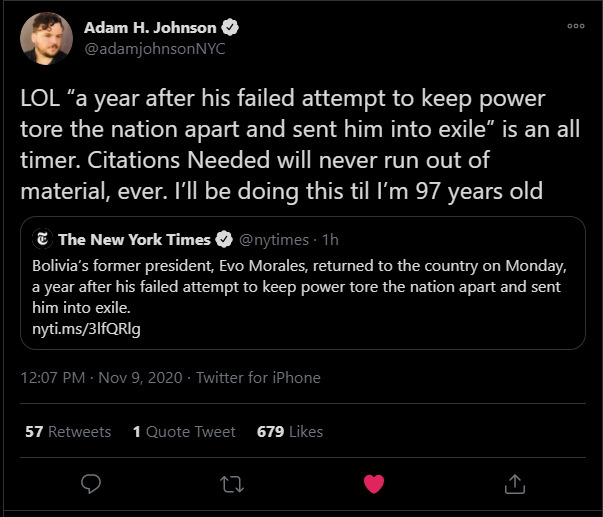
Task: Follow the nyti.ms/3lfQRlg link
Action: [86, 329]
